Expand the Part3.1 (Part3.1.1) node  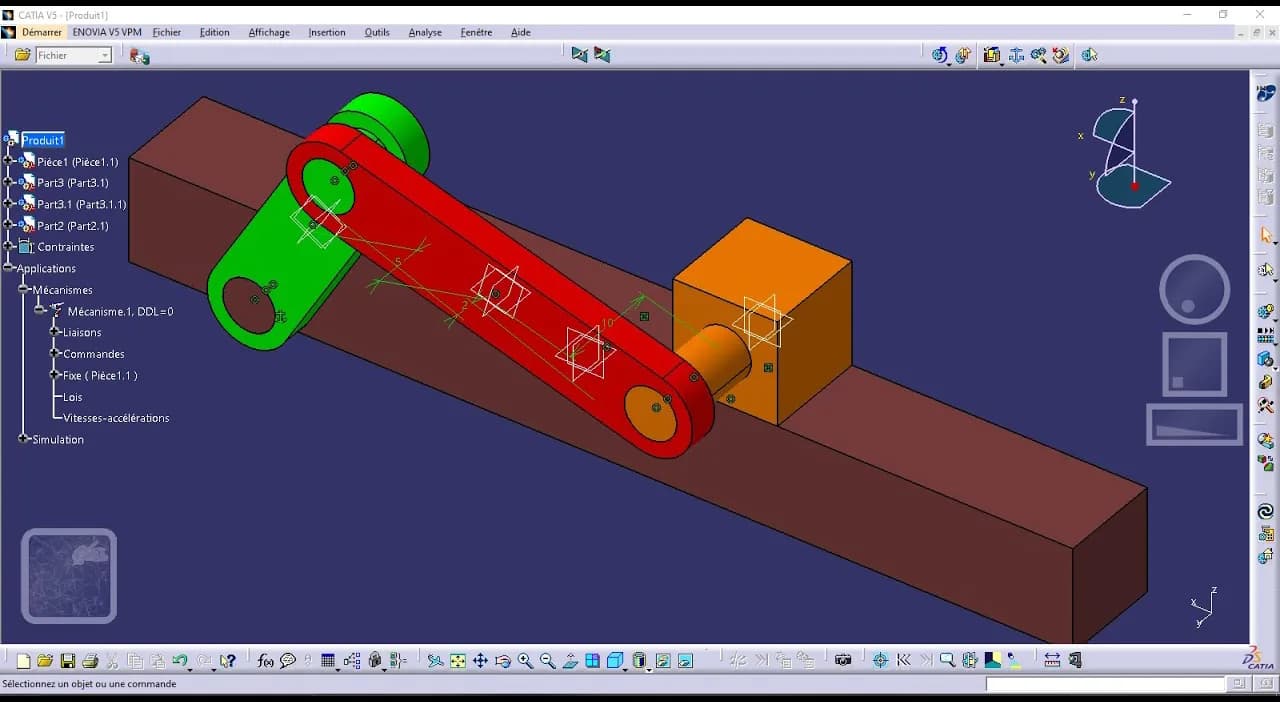click(9, 204)
